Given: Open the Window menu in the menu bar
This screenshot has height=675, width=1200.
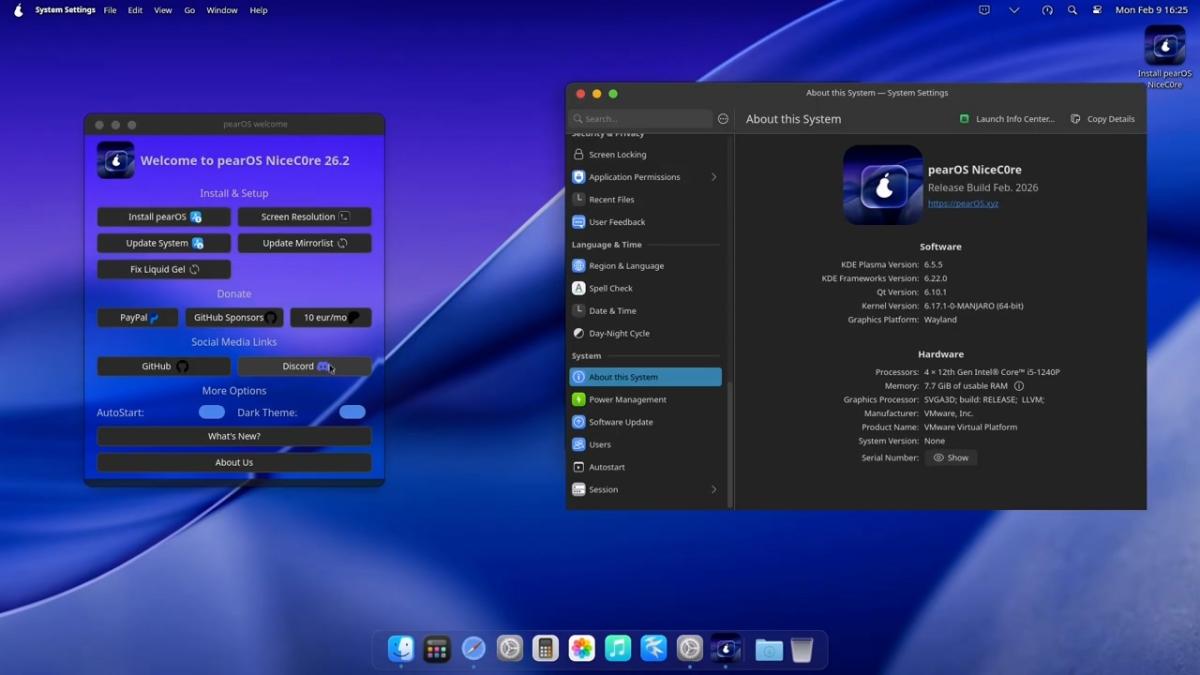Looking at the screenshot, I should point(222,10).
